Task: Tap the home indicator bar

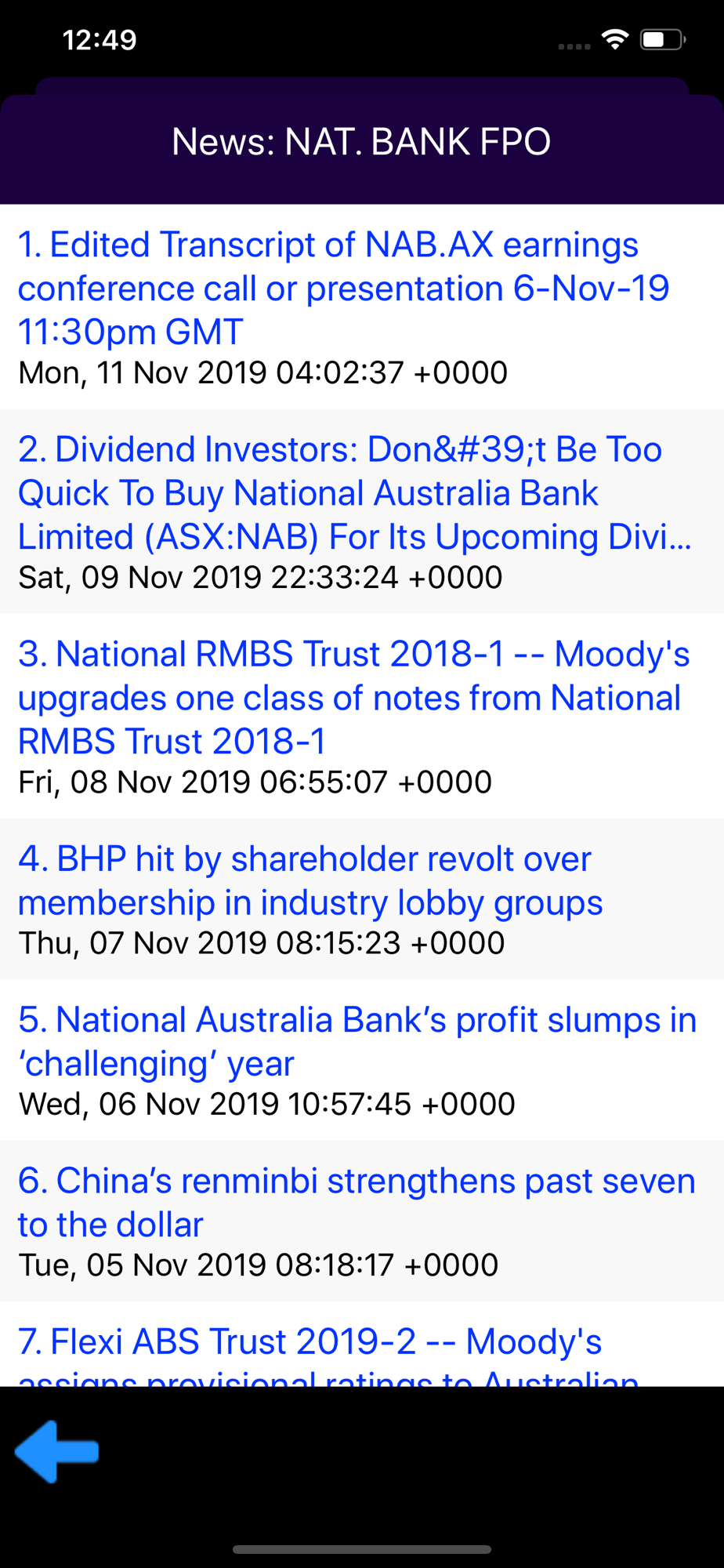Action: (362, 1549)
